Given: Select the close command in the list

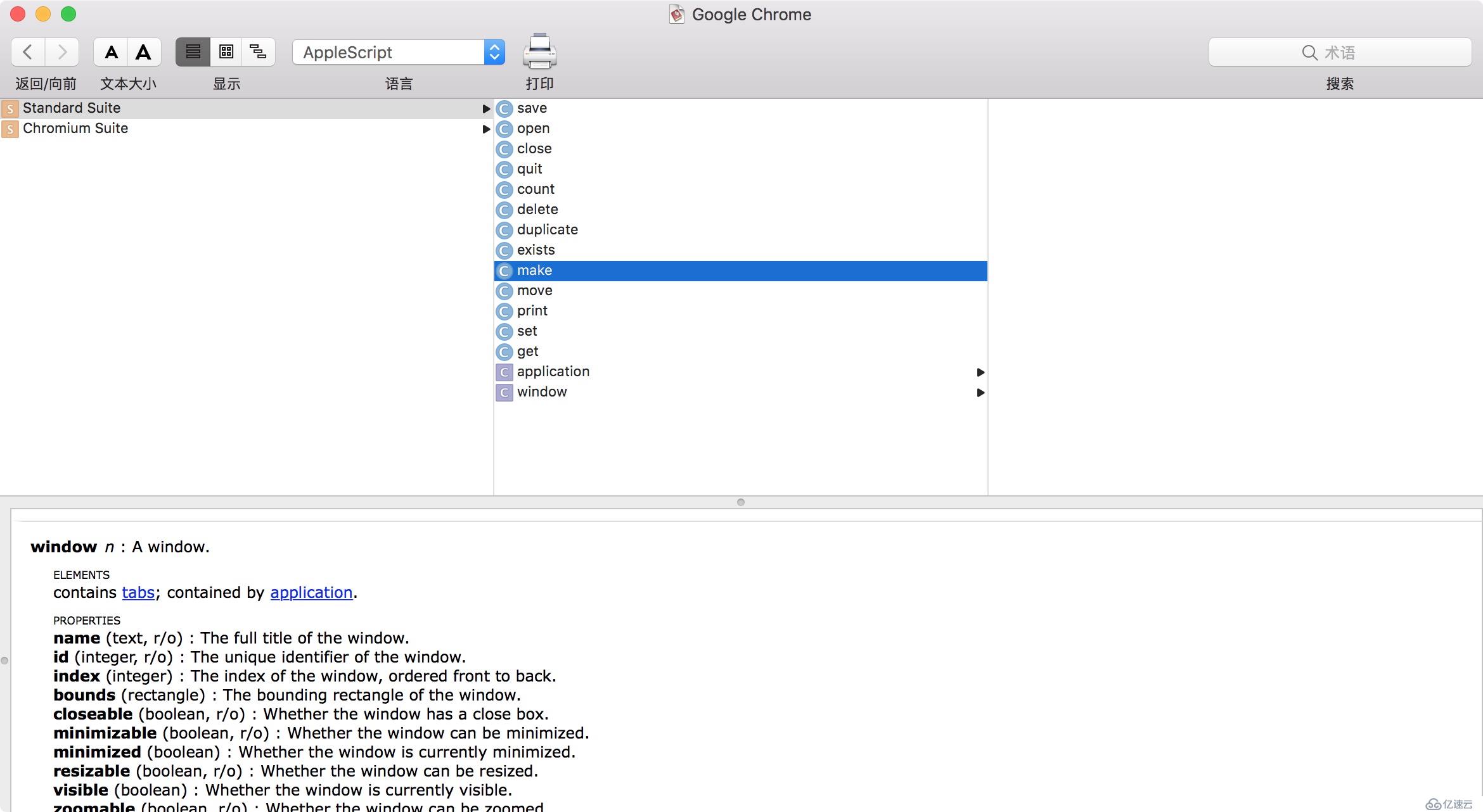Looking at the screenshot, I should (x=534, y=148).
